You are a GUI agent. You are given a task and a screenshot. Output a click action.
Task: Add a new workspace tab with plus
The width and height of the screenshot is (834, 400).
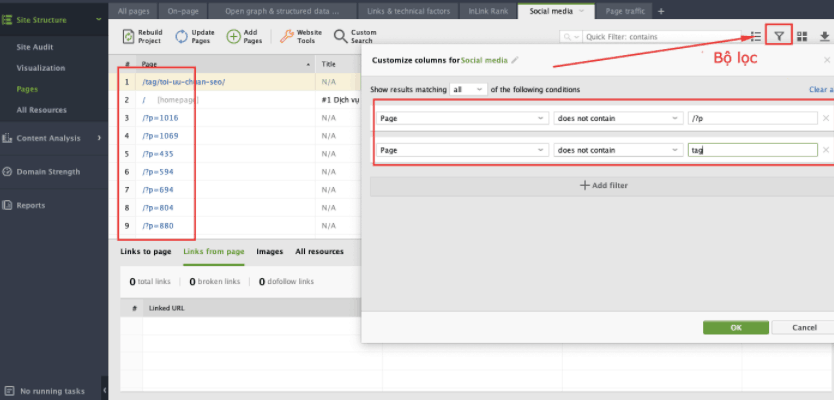click(661, 11)
